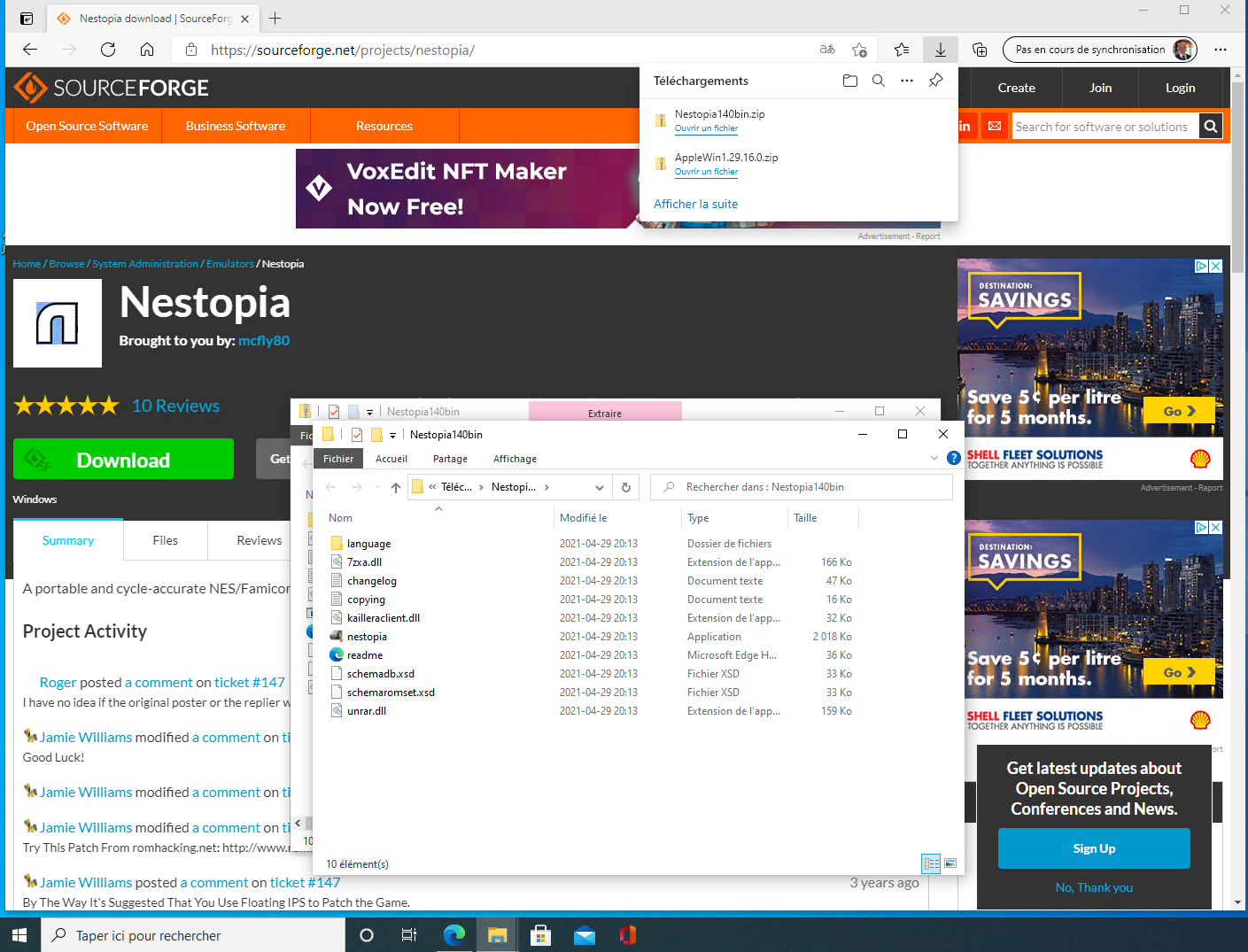1248x952 pixels.
Task: Open File Explorer from the taskbar
Action: click(498, 935)
